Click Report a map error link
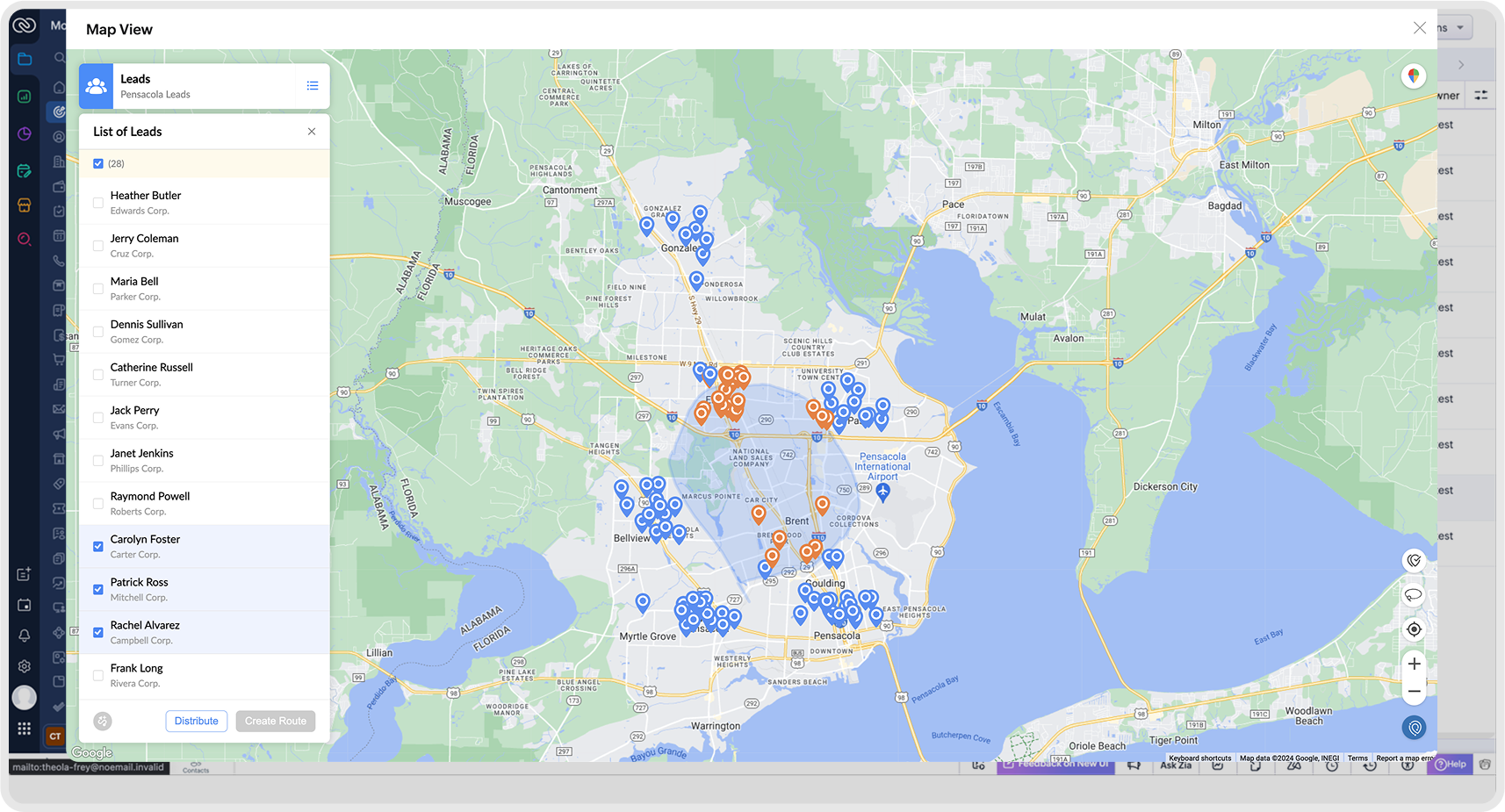The height and width of the screenshot is (812, 1505). click(1404, 758)
